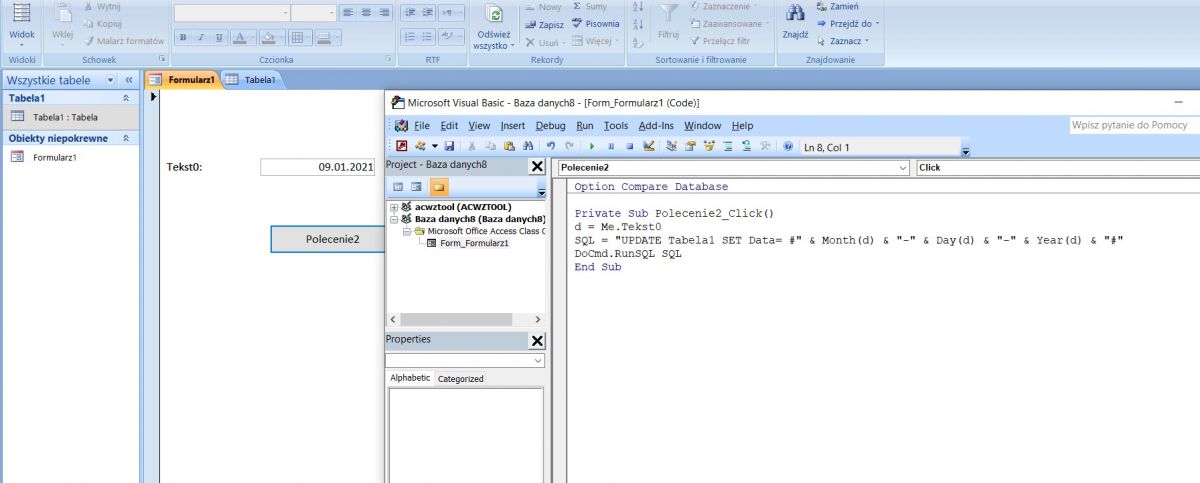
Task: Toggle Bold formatting in Czcionka group
Action: (x=183, y=37)
